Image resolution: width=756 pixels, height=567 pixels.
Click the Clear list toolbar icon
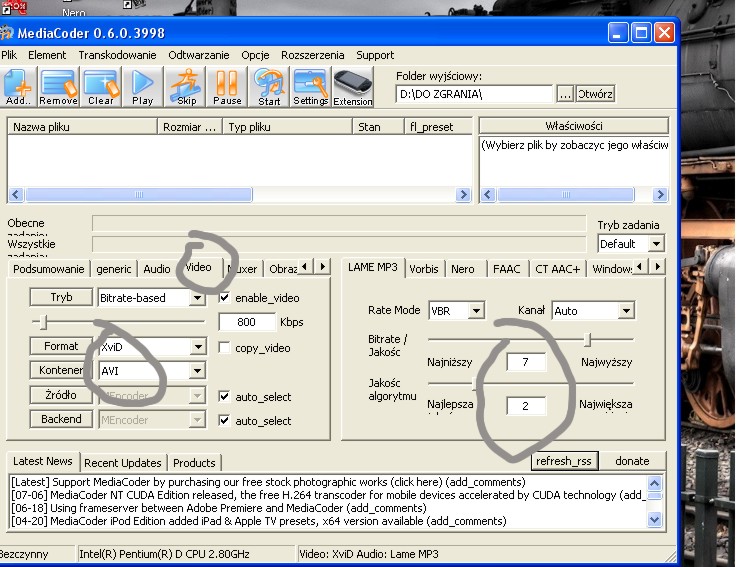[101, 87]
